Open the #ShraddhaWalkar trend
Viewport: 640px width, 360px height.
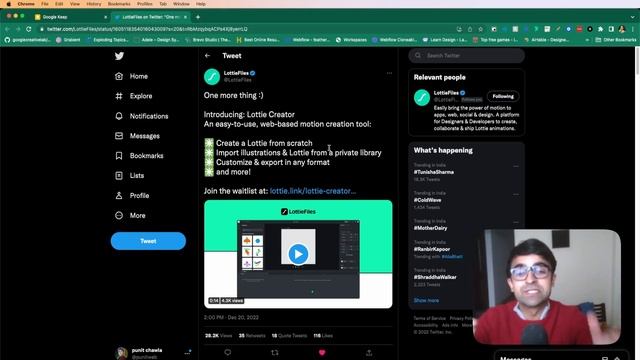435,277
